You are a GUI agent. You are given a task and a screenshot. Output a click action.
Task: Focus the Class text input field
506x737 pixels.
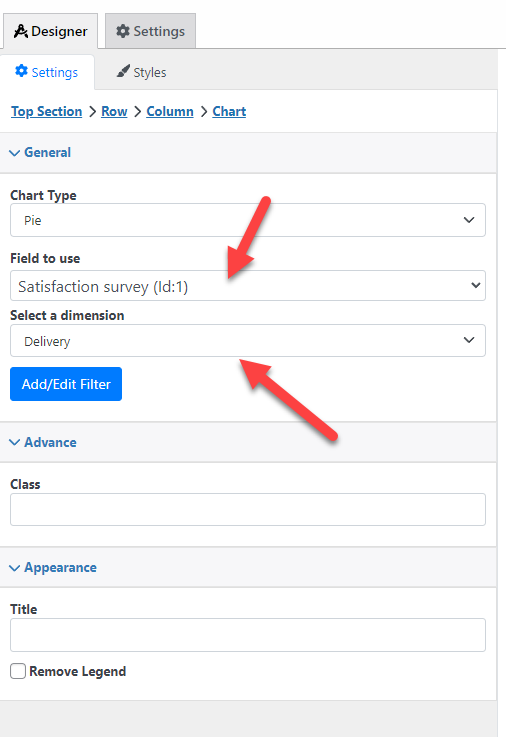248,510
